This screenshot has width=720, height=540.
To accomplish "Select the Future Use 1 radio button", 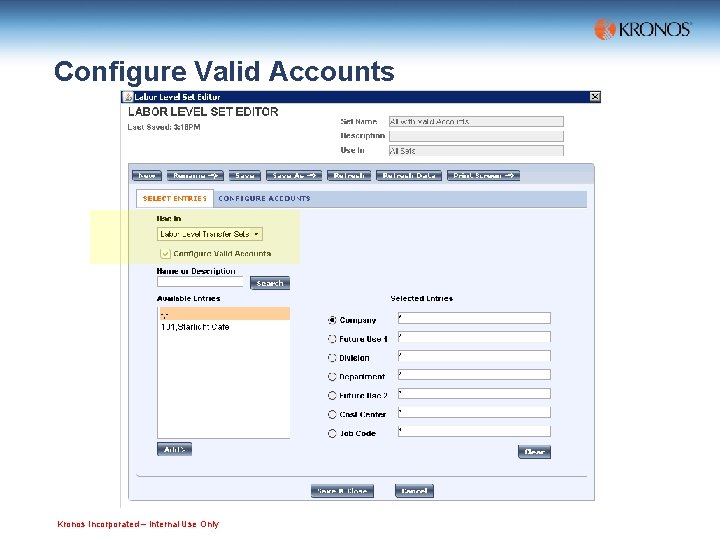I will (x=332, y=339).
